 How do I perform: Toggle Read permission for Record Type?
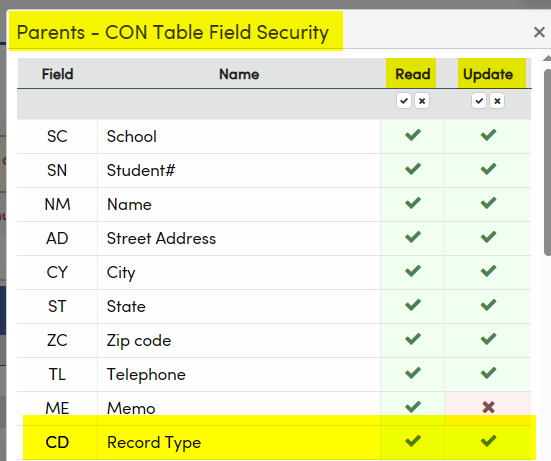[413, 441]
